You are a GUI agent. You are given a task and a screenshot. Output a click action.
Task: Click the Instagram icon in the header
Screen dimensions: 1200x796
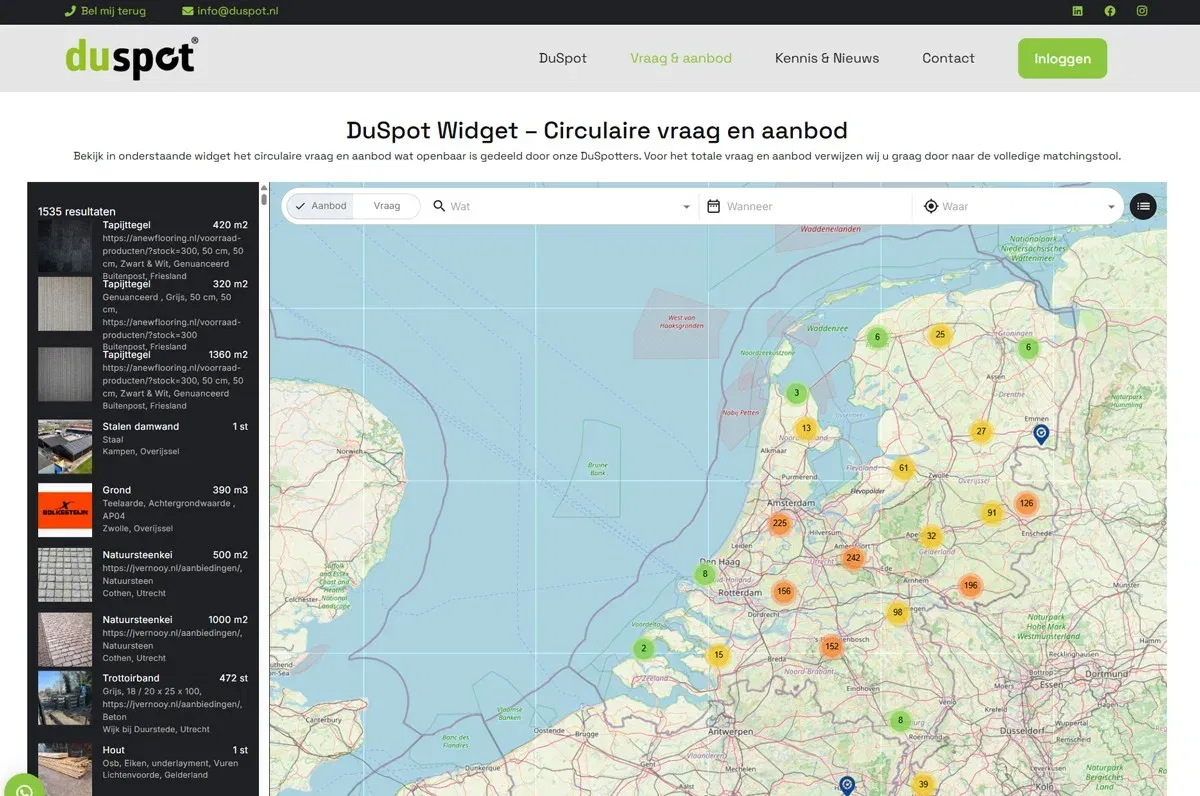1141,11
